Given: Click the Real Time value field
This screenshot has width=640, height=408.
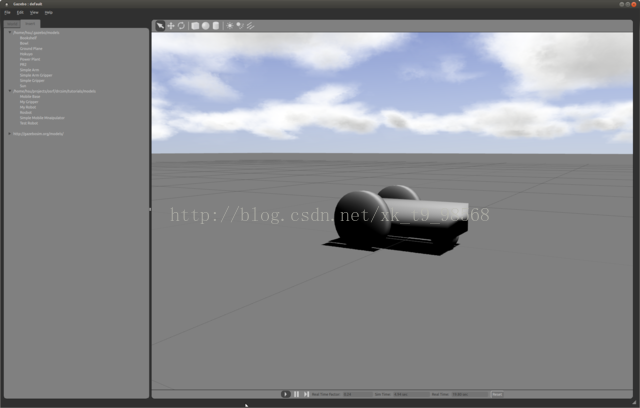Looking at the screenshot, I should pos(470,394).
